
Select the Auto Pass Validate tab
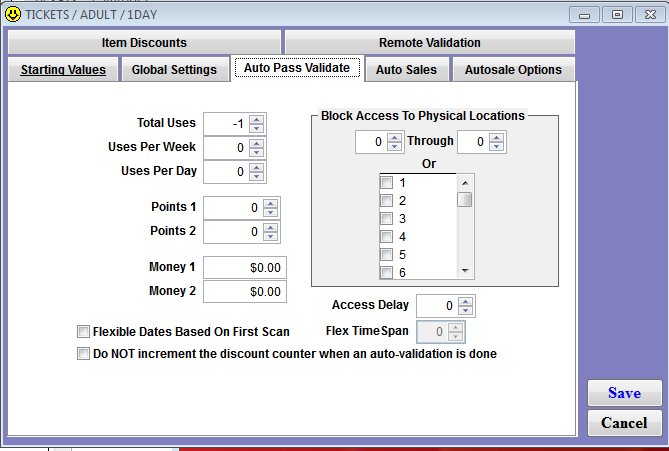297,68
